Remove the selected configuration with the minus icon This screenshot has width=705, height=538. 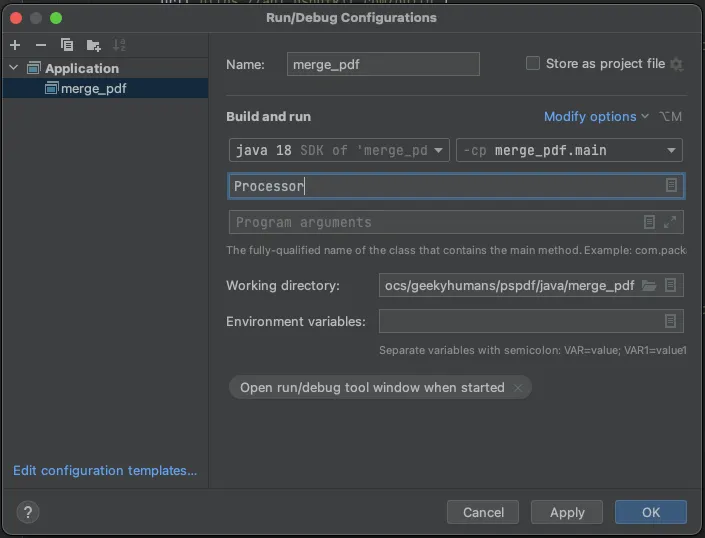(41, 45)
